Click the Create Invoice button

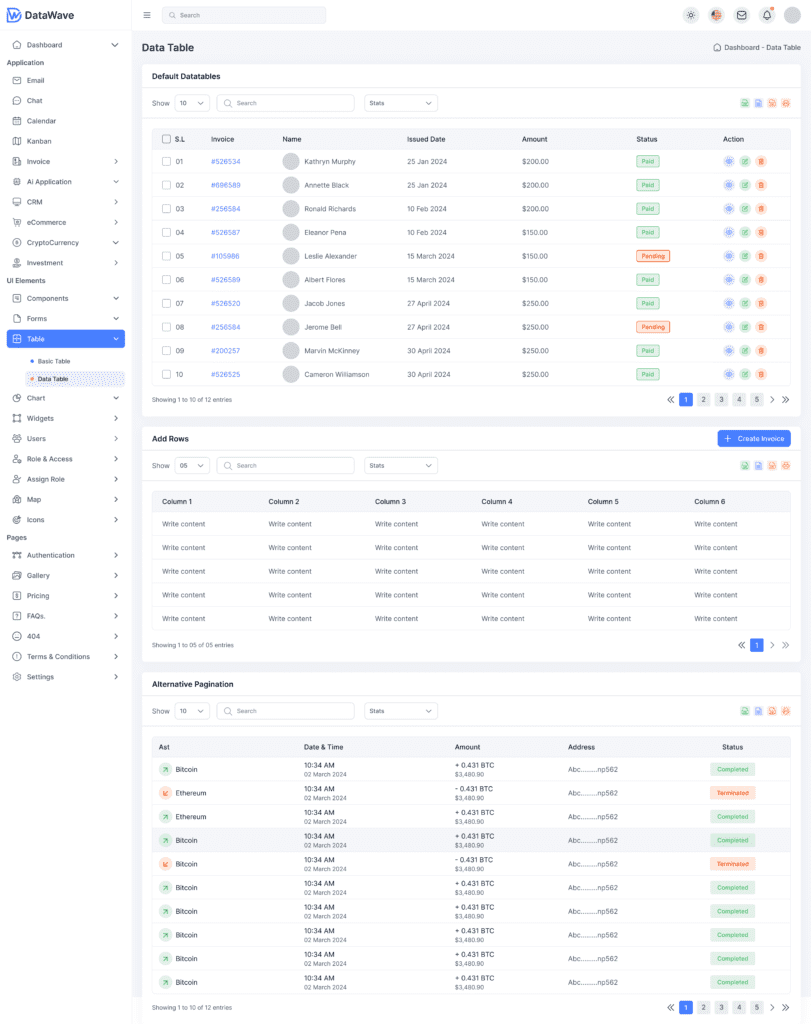753,439
